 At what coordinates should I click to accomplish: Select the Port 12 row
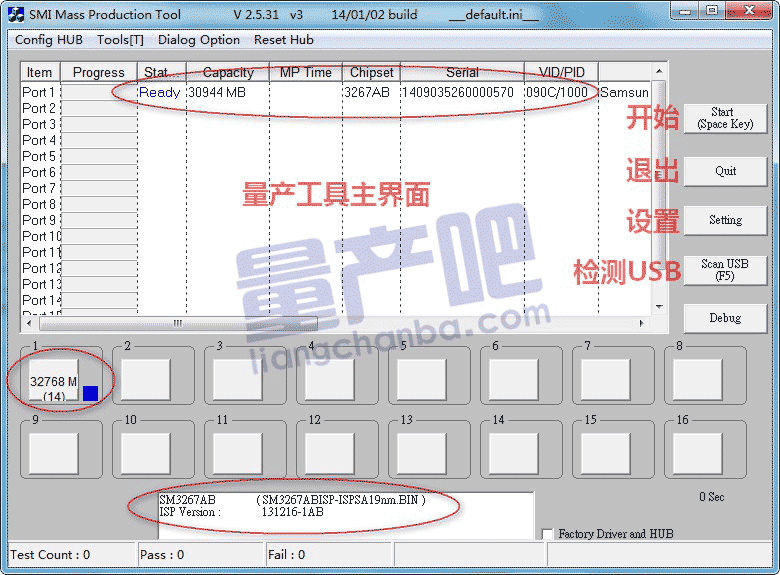[x=42, y=269]
